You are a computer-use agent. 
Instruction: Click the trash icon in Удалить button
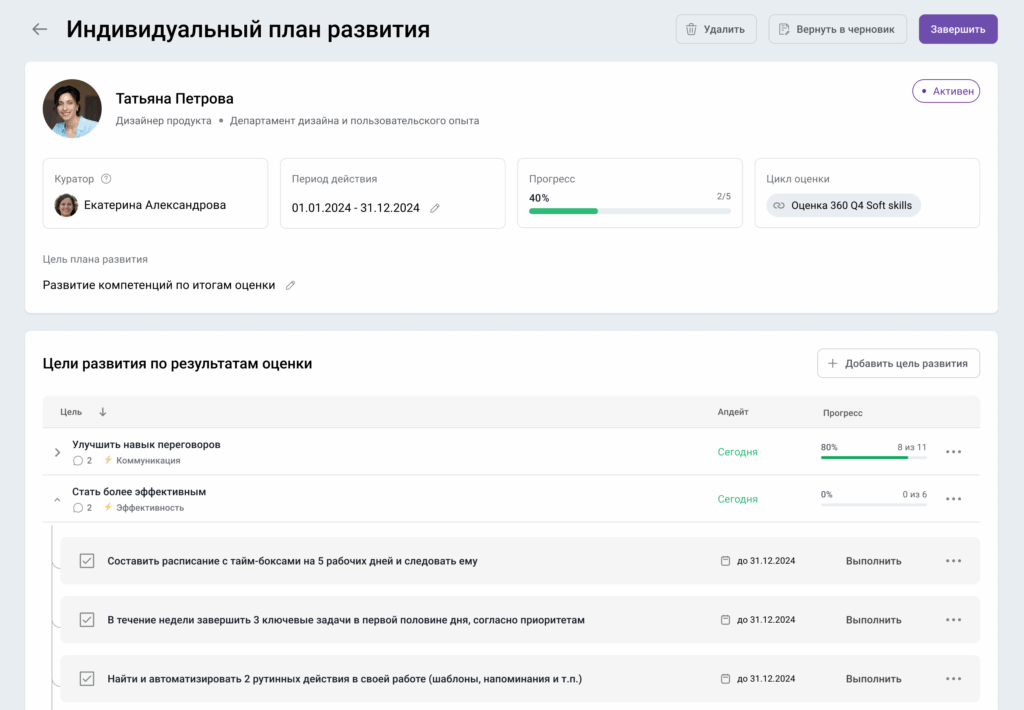click(x=690, y=29)
